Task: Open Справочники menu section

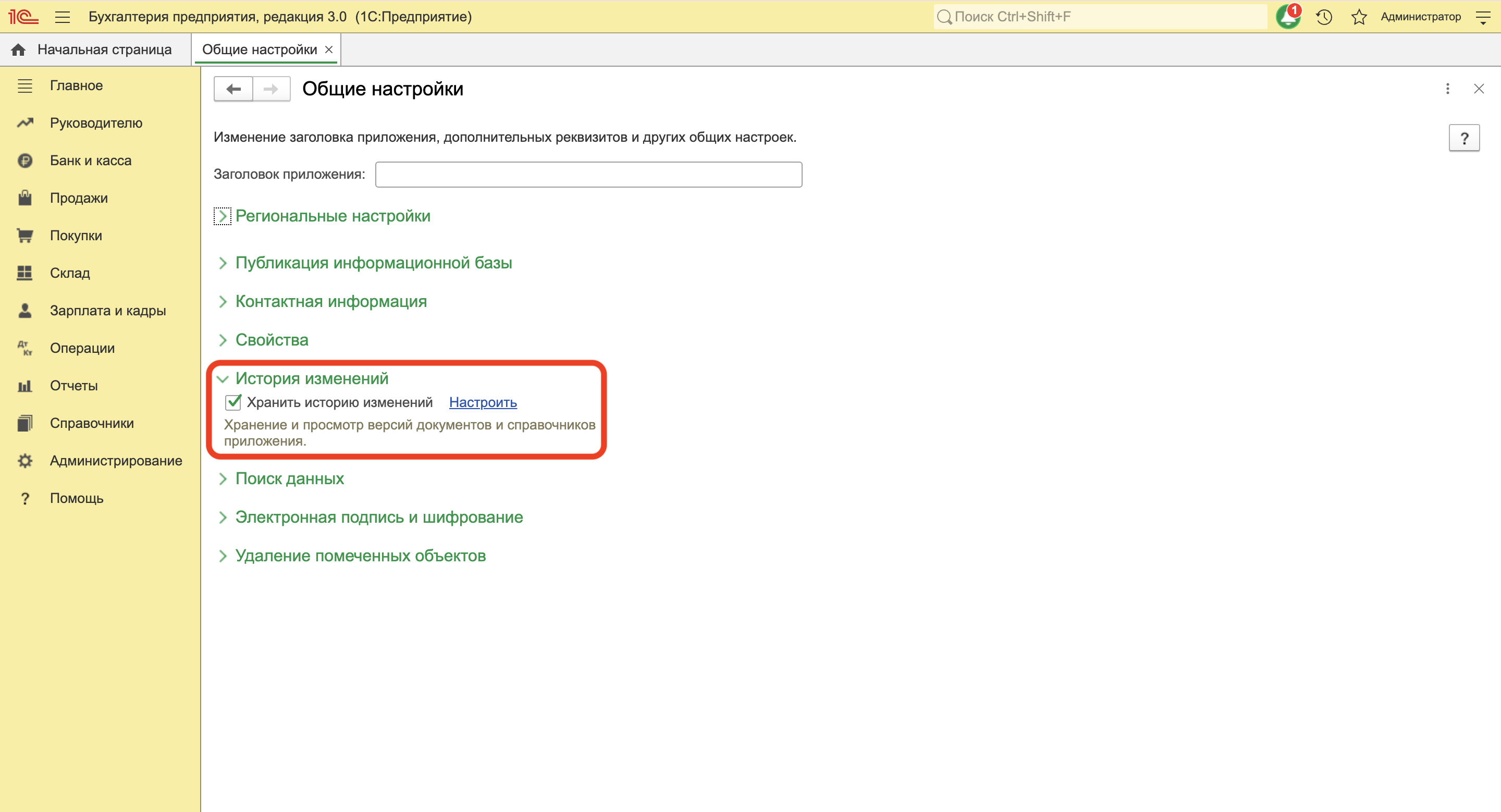Action: 92,424
